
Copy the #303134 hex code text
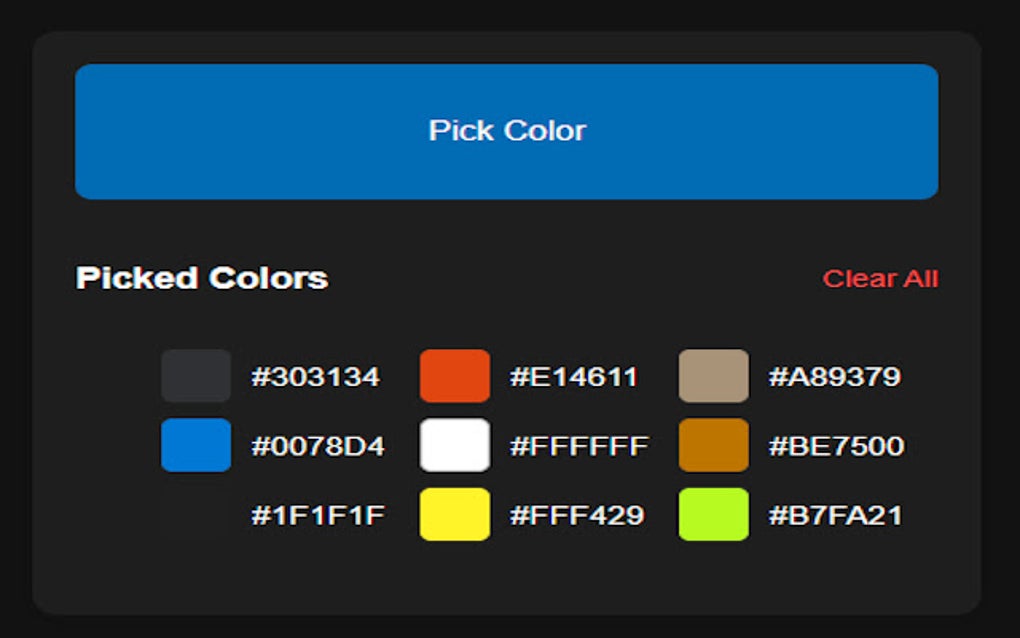[x=317, y=377]
